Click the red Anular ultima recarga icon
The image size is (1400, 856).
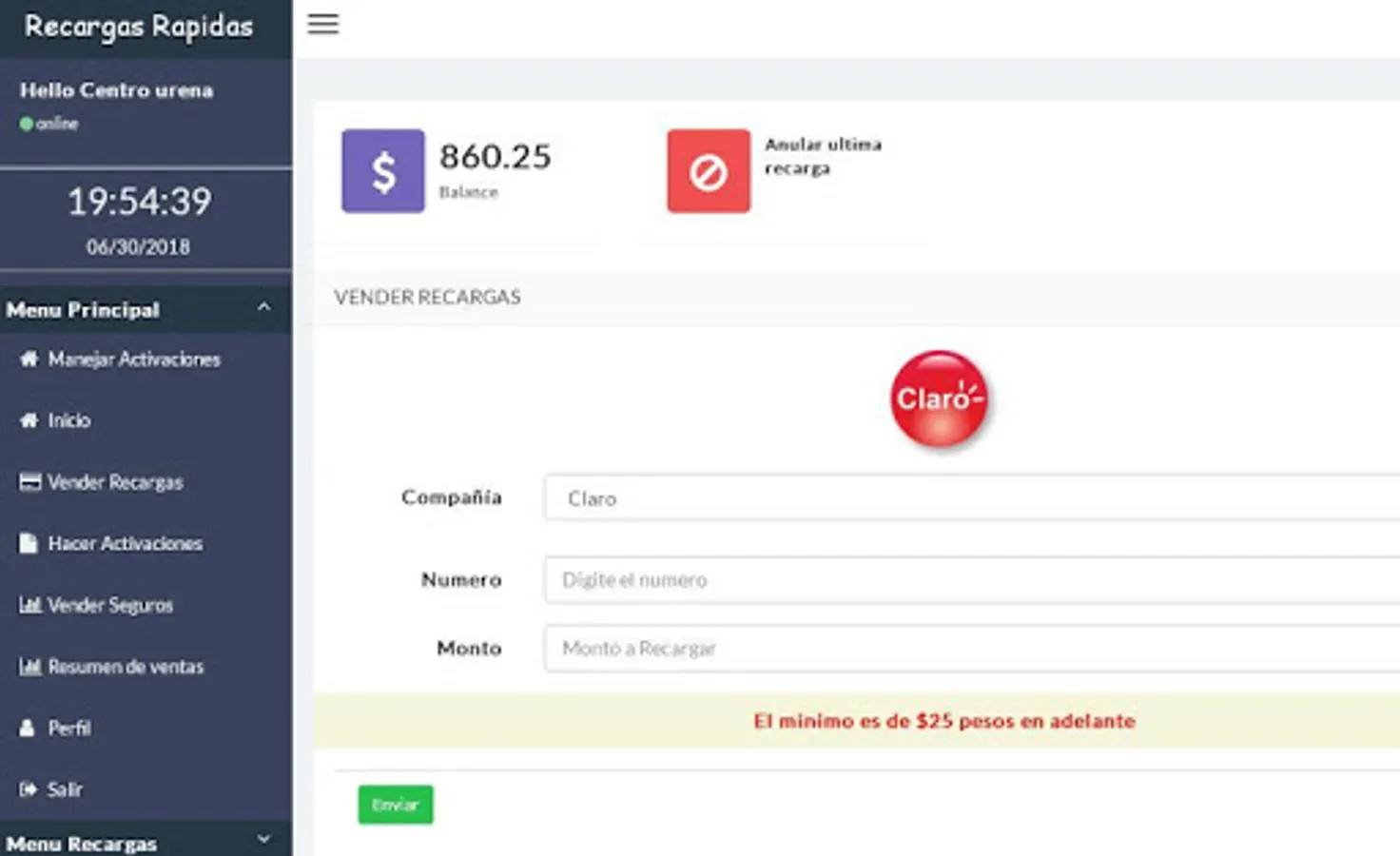tap(709, 171)
